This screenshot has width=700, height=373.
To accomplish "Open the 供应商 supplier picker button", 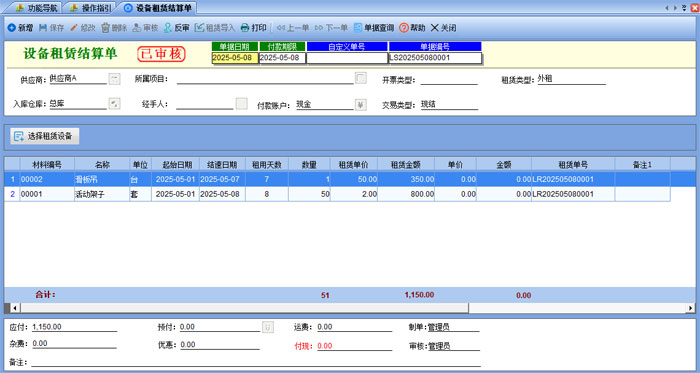I will pyautogui.click(x=114, y=79).
